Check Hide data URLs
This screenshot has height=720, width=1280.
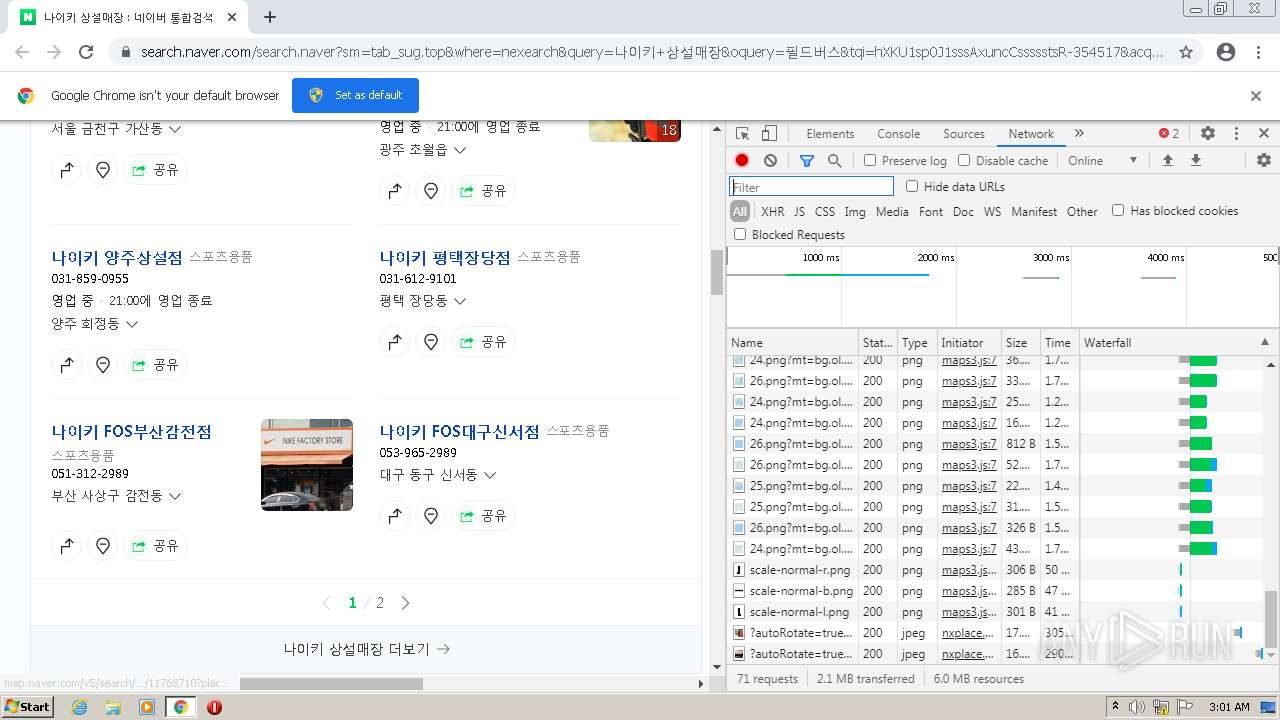pos(912,186)
